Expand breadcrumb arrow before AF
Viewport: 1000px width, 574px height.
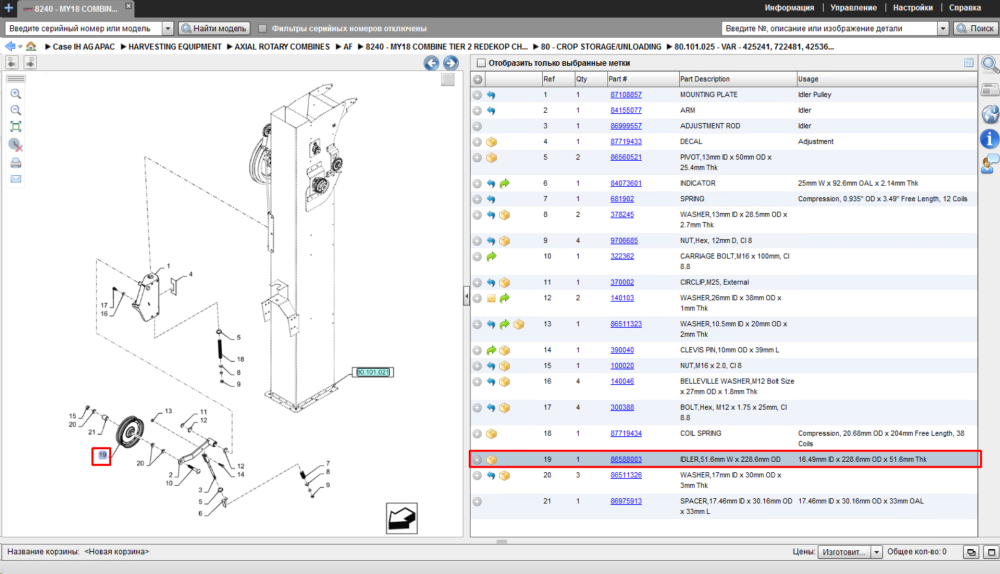click(339, 47)
